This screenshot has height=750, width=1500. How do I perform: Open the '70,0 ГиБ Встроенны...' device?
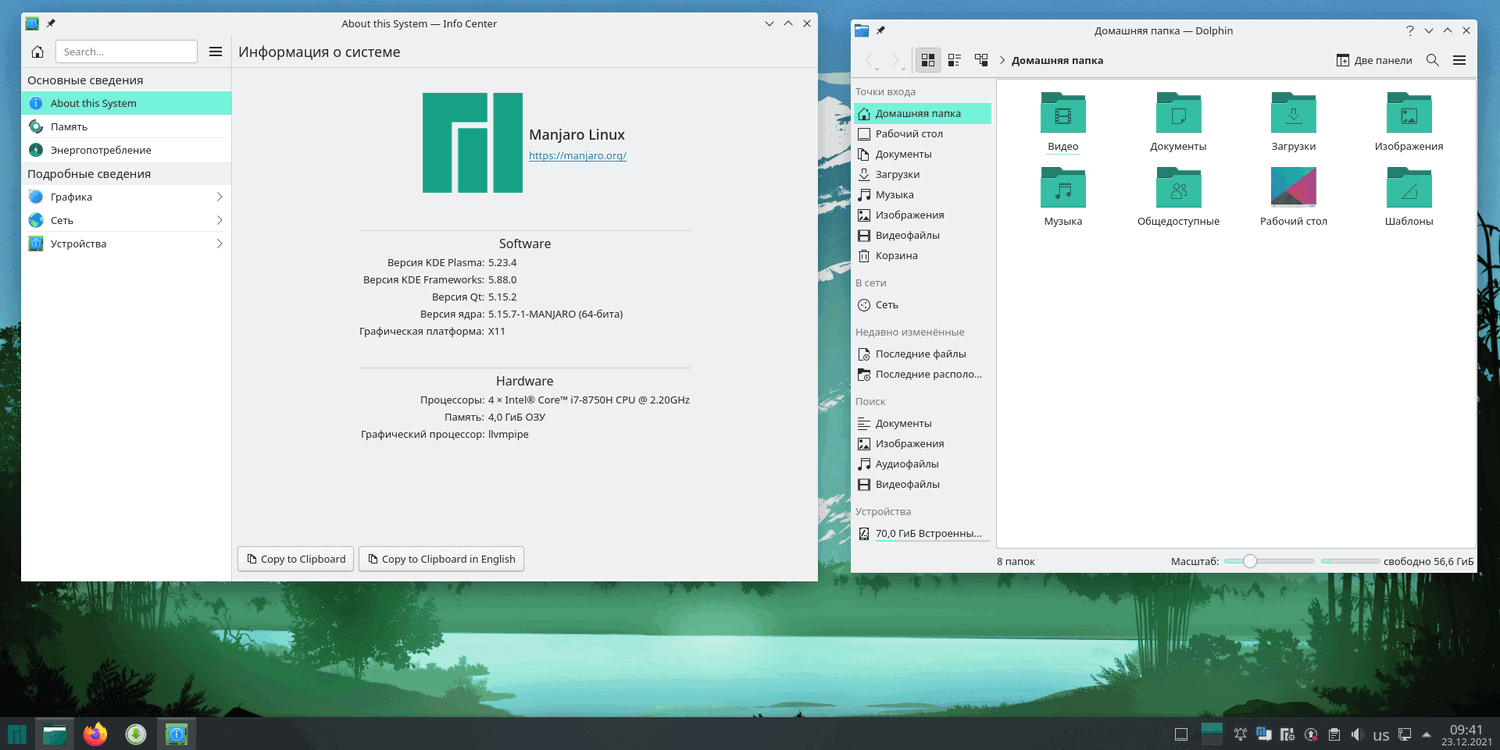[922, 534]
